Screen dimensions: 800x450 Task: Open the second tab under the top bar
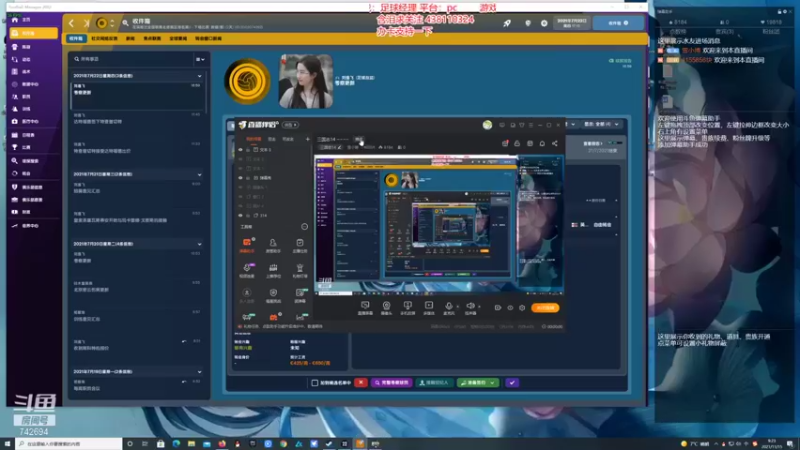coord(105,38)
